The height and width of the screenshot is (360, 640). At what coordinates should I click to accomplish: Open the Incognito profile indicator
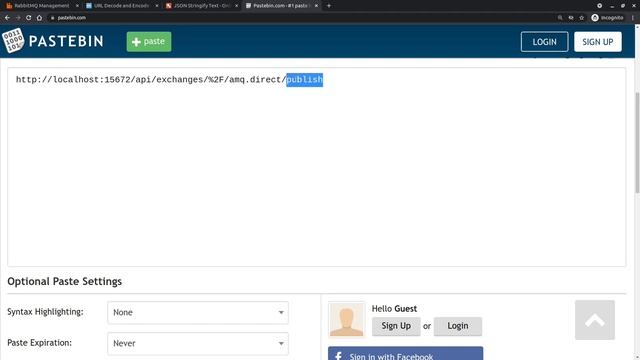point(607,18)
